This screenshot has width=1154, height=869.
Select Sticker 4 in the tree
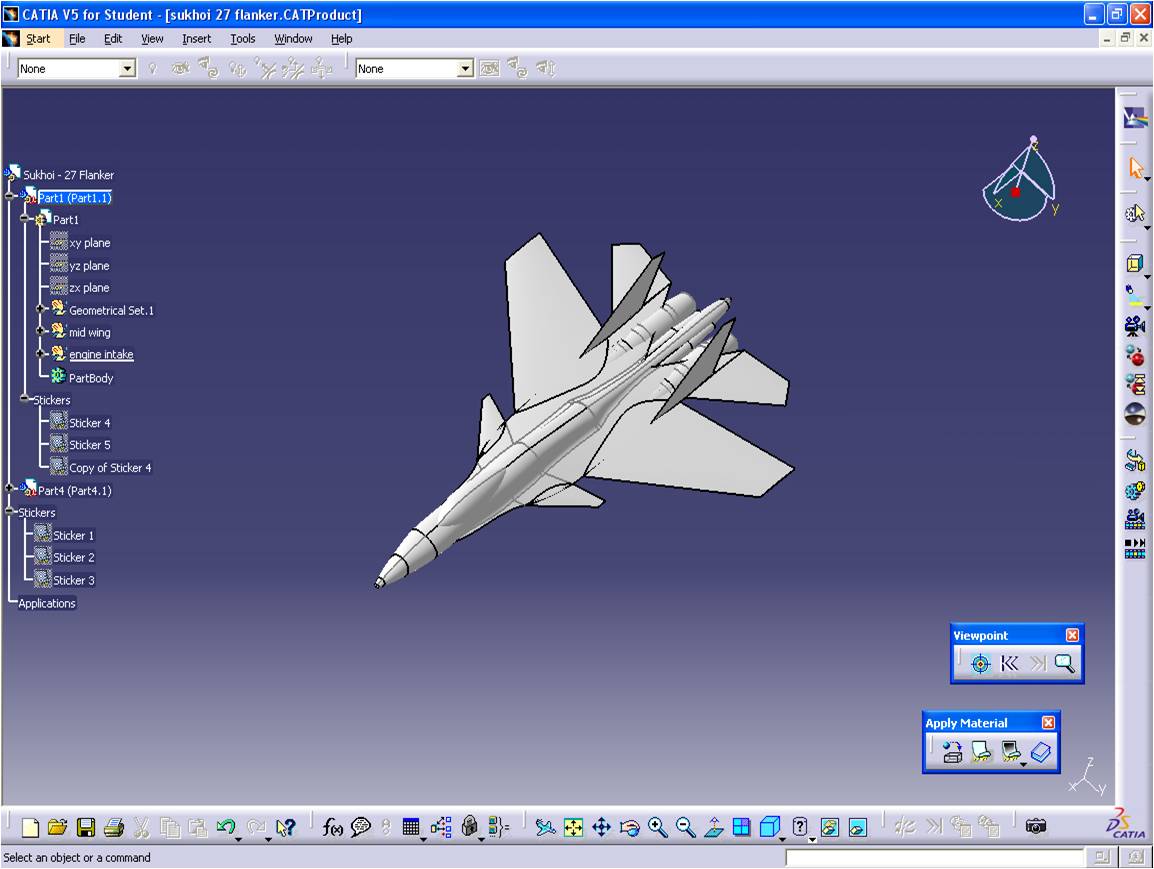coord(90,423)
